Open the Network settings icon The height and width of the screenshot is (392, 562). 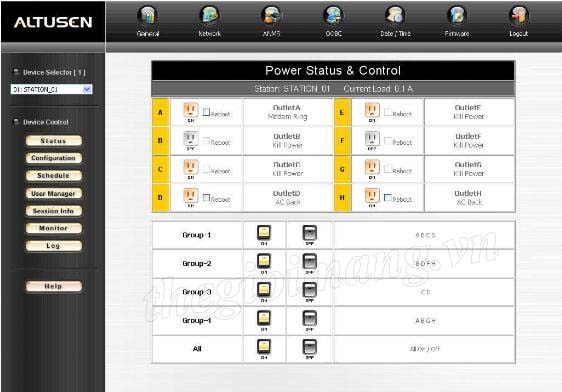210,16
